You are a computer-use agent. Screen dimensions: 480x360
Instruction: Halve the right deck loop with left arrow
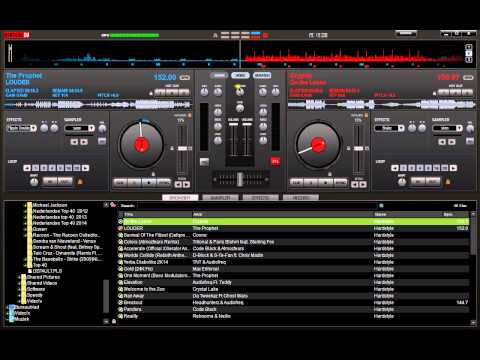pos(395,168)
